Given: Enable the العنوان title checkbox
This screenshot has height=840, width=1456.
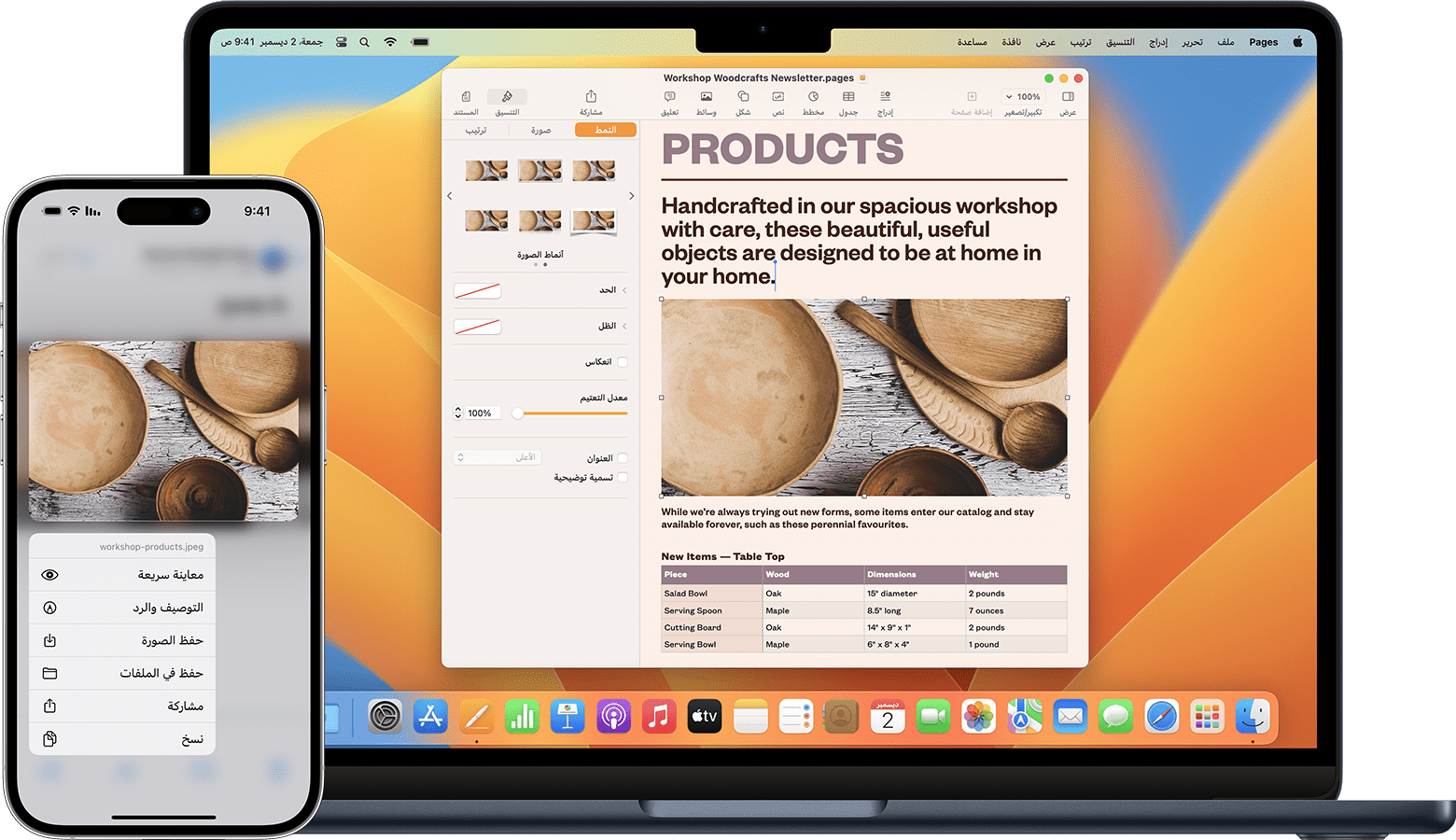Looking at the screenshot, I should click(623, 458).
